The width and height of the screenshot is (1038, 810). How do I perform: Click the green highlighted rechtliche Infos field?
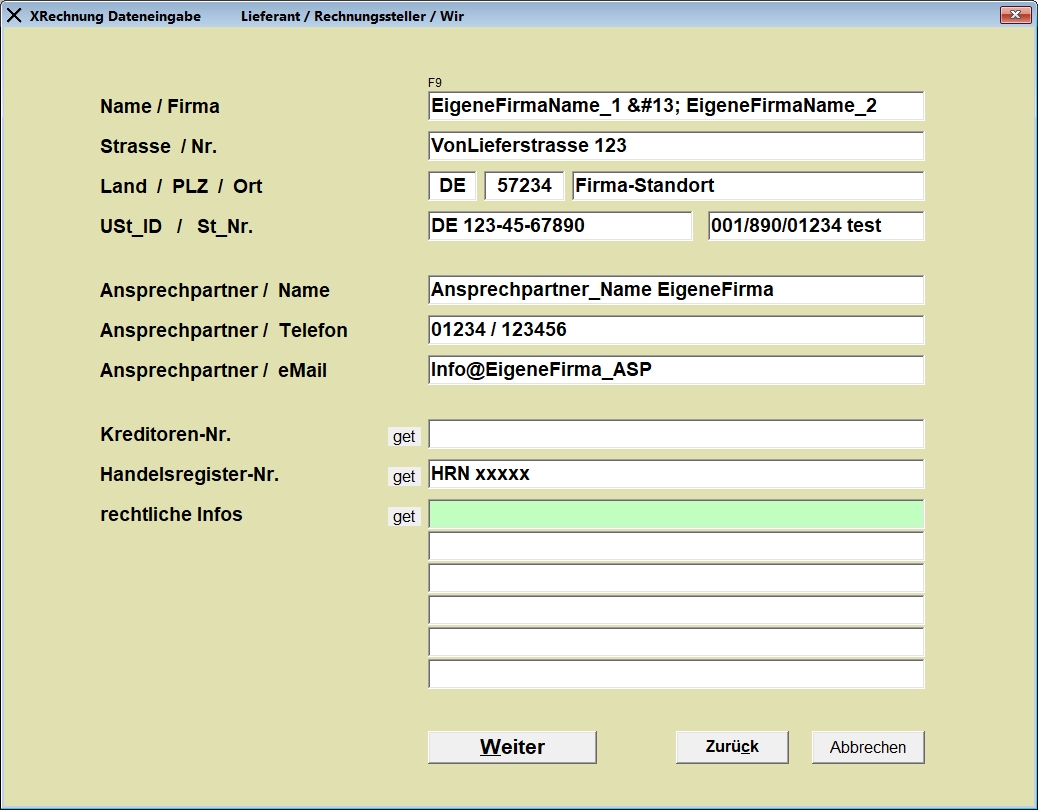click(x=676, y=515)
